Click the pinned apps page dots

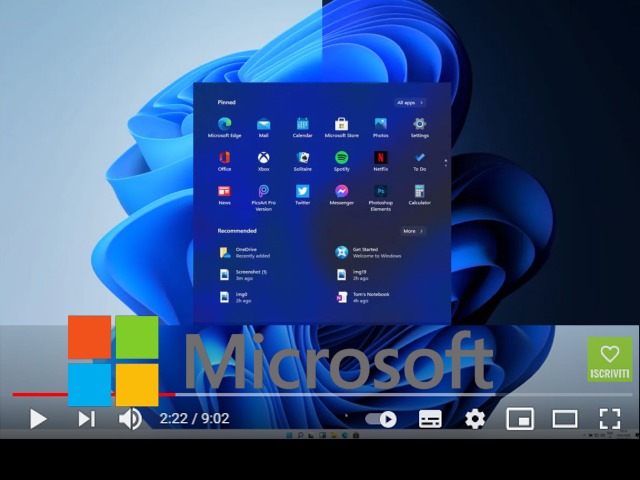446,163
